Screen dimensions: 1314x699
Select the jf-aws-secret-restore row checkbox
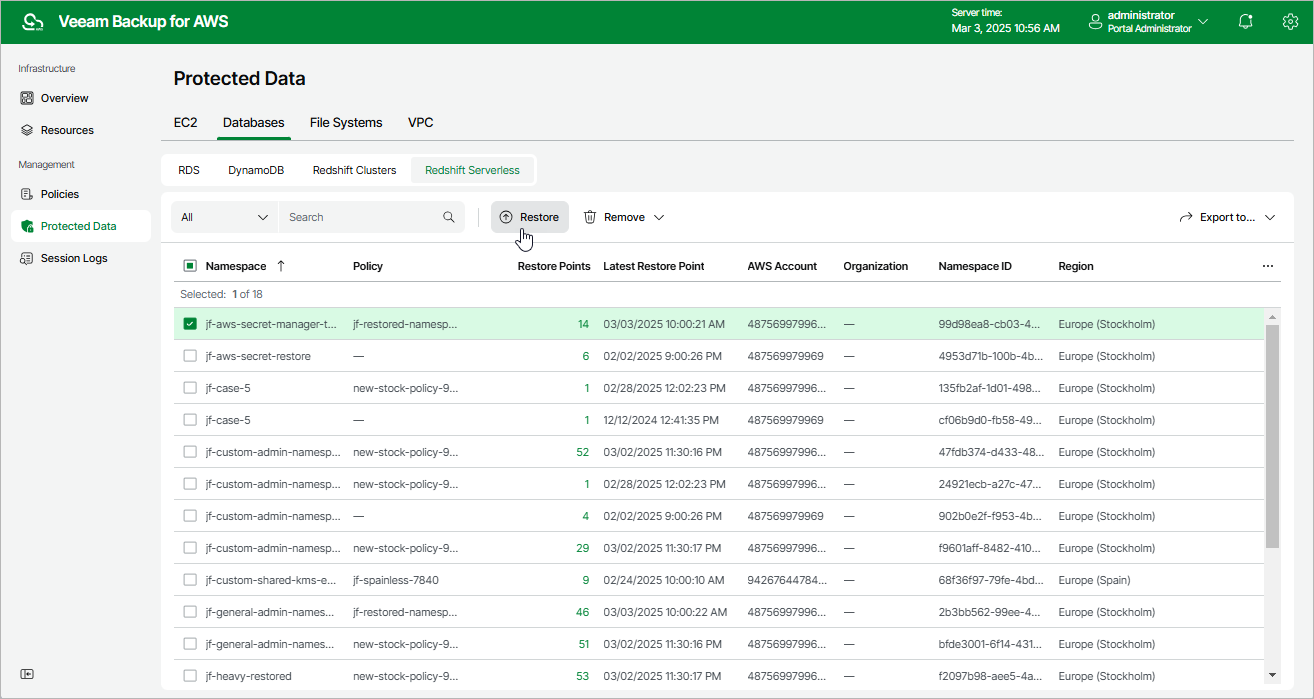coord(190,356)
